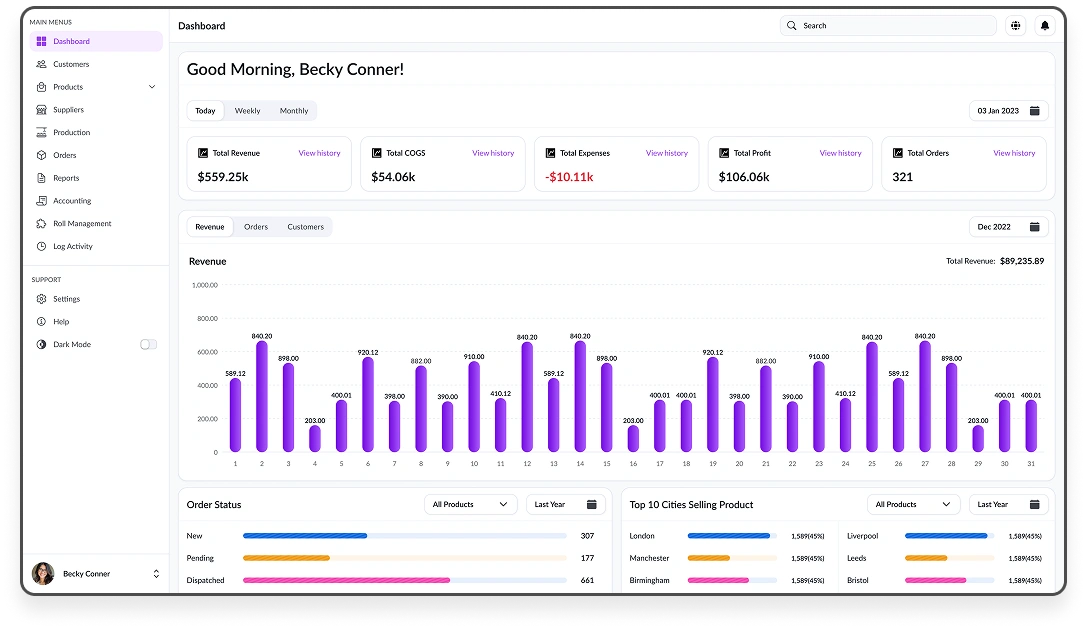1087x630 pixels.
Task: Click the Products bag icon
Action: click(42, 87)
